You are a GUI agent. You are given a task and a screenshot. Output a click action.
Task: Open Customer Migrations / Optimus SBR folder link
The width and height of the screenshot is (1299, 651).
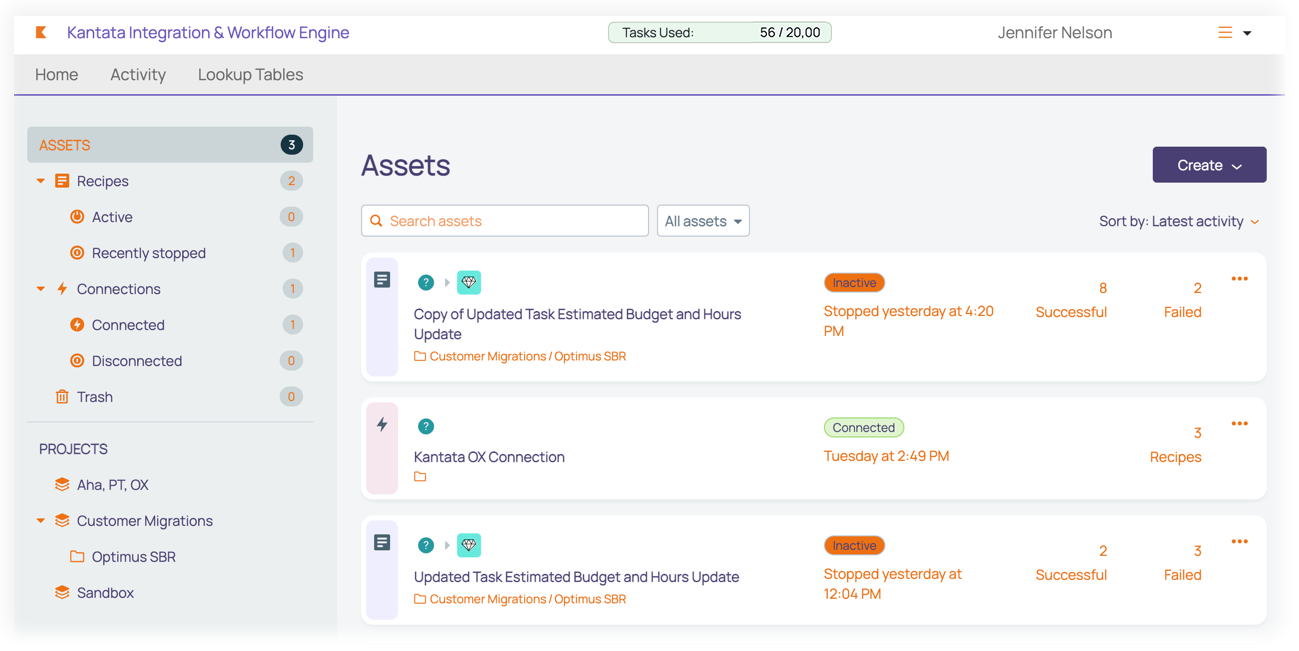pyautogui.click(x=527, y=357)
